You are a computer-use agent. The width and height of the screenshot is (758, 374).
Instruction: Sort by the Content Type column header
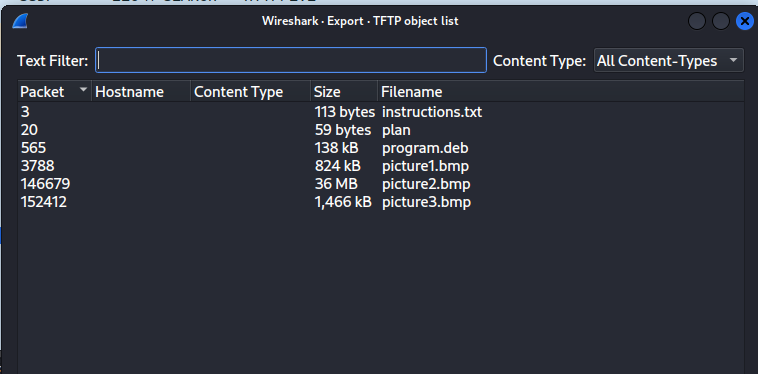(250, 91)
